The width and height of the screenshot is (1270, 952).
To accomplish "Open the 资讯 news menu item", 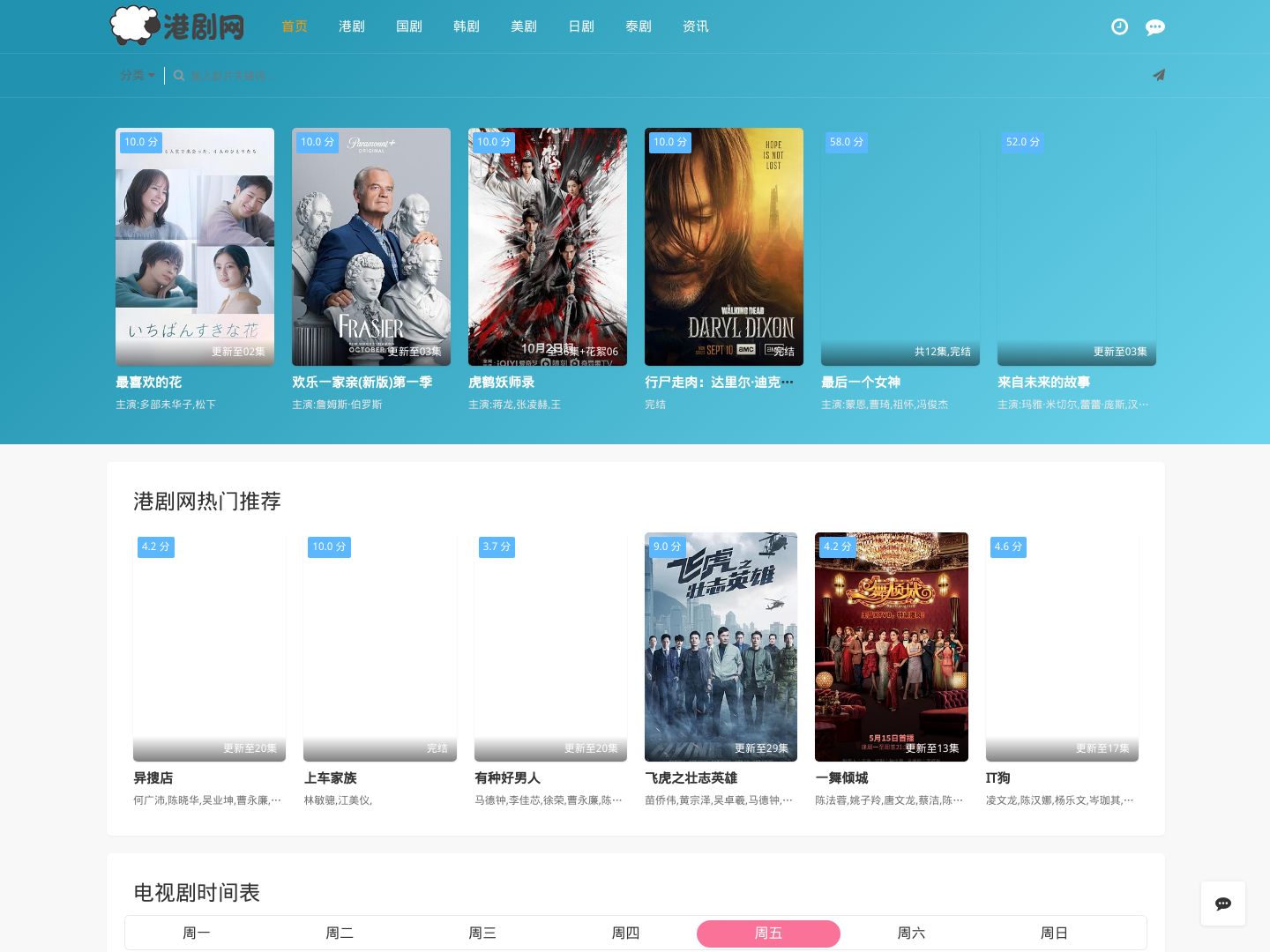I will coord(696,26).
